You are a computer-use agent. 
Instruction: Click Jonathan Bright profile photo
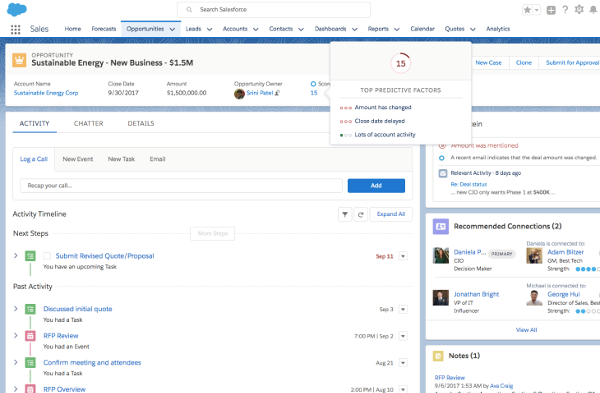(441, 298)
